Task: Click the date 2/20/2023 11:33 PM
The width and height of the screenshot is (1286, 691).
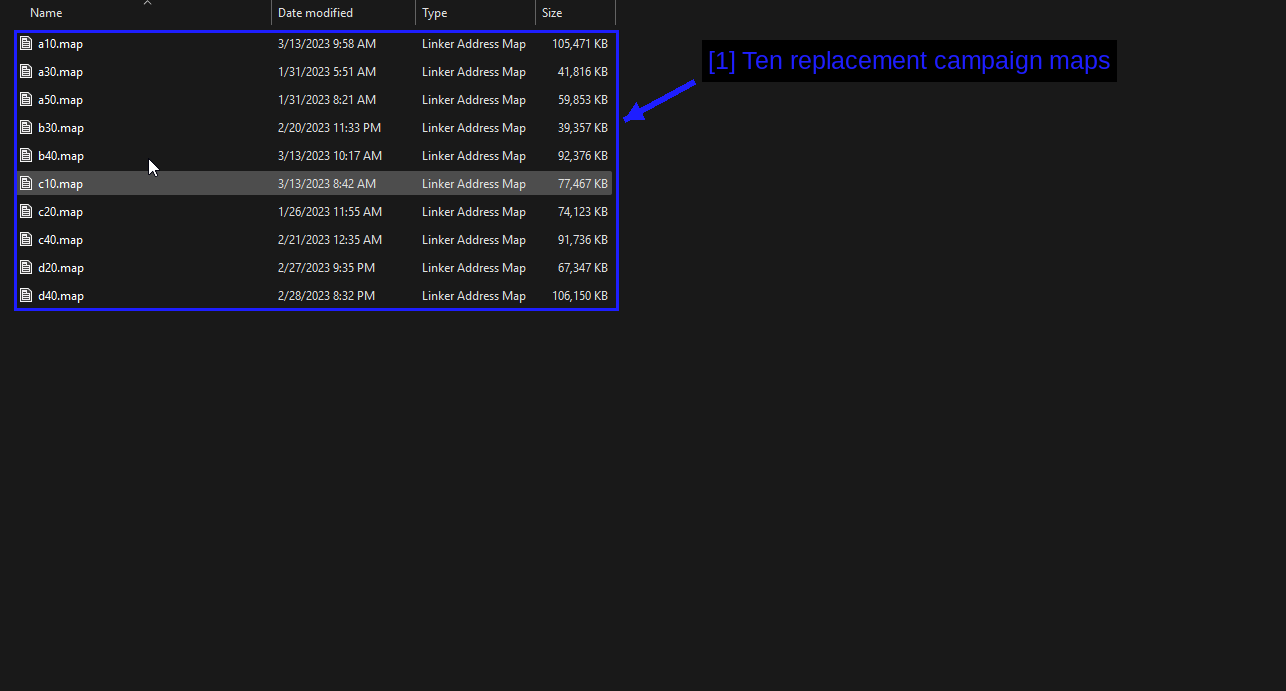Action: pos(329,128)
